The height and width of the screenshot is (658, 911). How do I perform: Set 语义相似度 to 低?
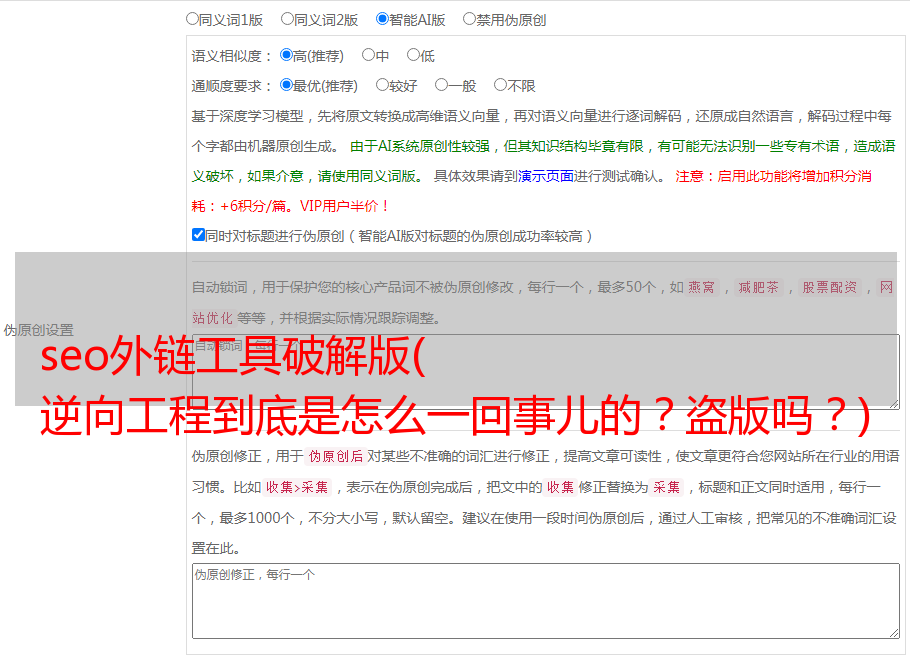pos(413,55)
